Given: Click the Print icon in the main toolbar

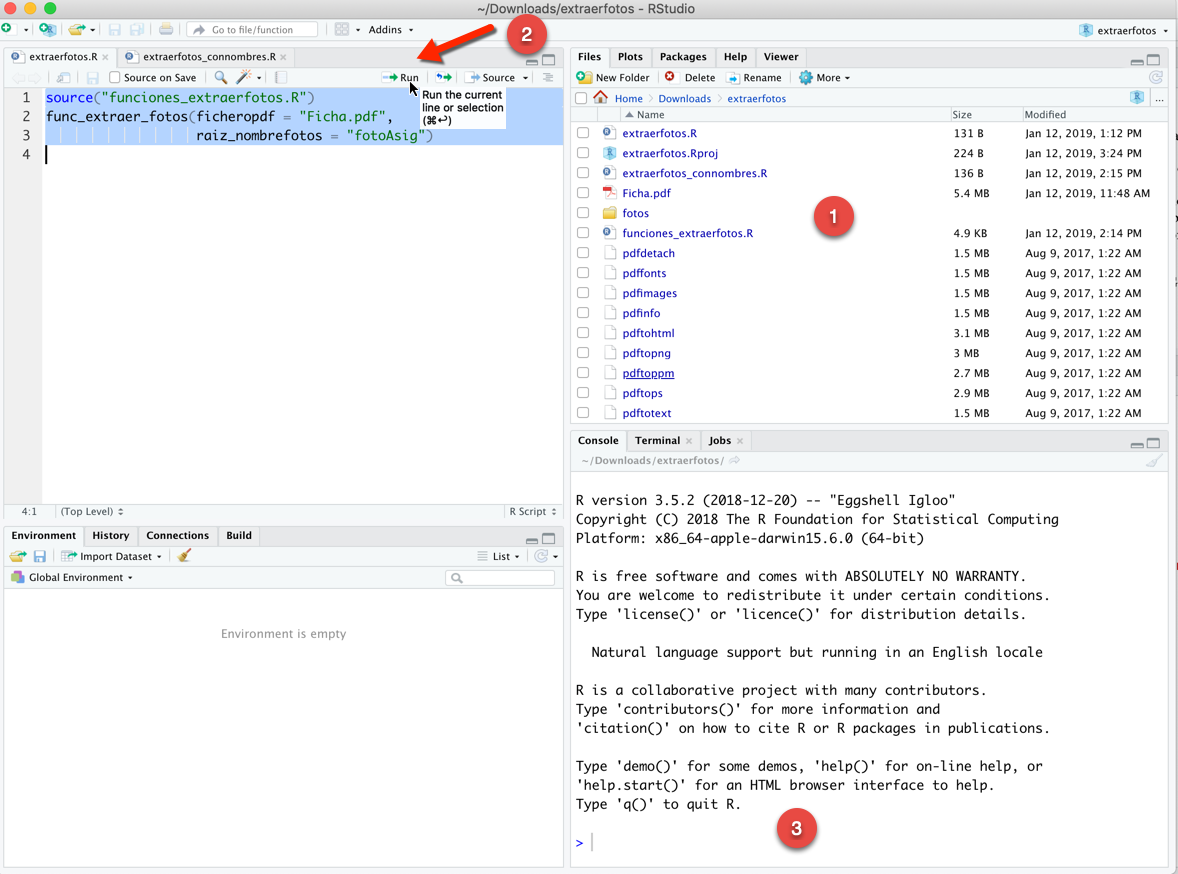Looking at the screenshot, I should pos(166,29).
